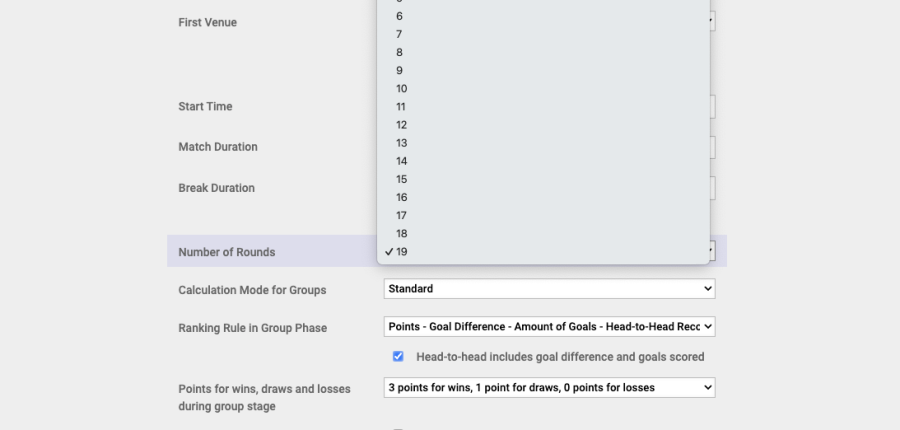The width and height of the screenshot is (900, 430).
Task: Choose 7 from the open dropdown list
Action: [x=400, y=34]
